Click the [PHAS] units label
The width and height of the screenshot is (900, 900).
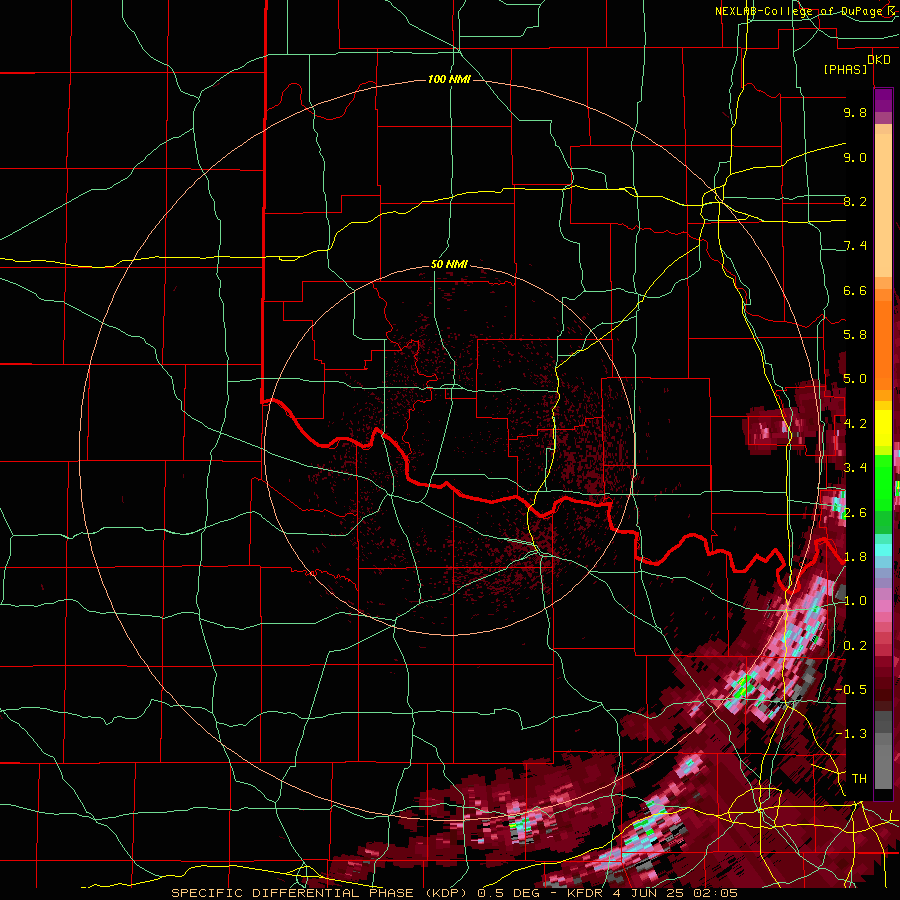click(845, 69)
